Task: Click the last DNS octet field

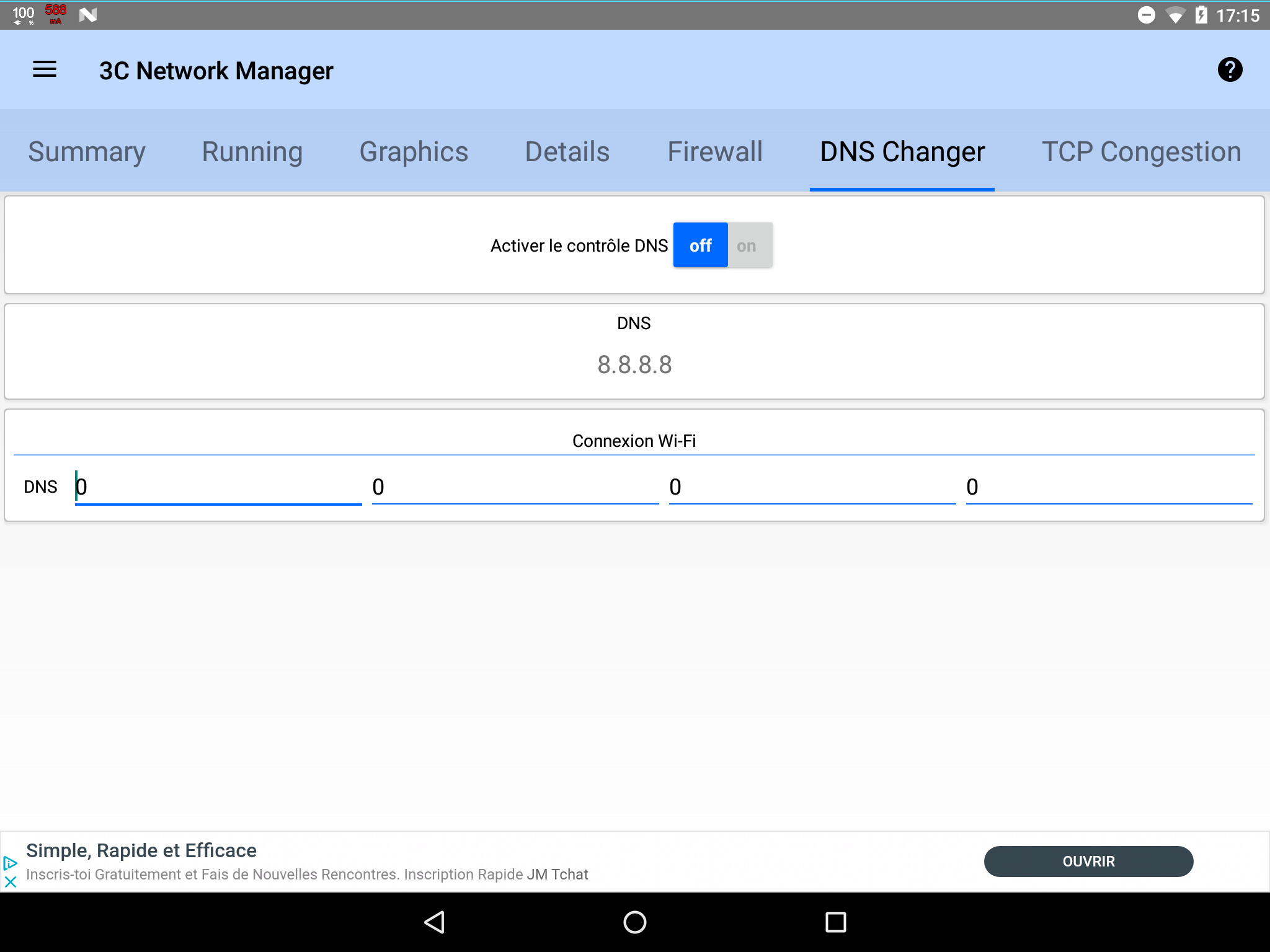Action: (1109, 487)
